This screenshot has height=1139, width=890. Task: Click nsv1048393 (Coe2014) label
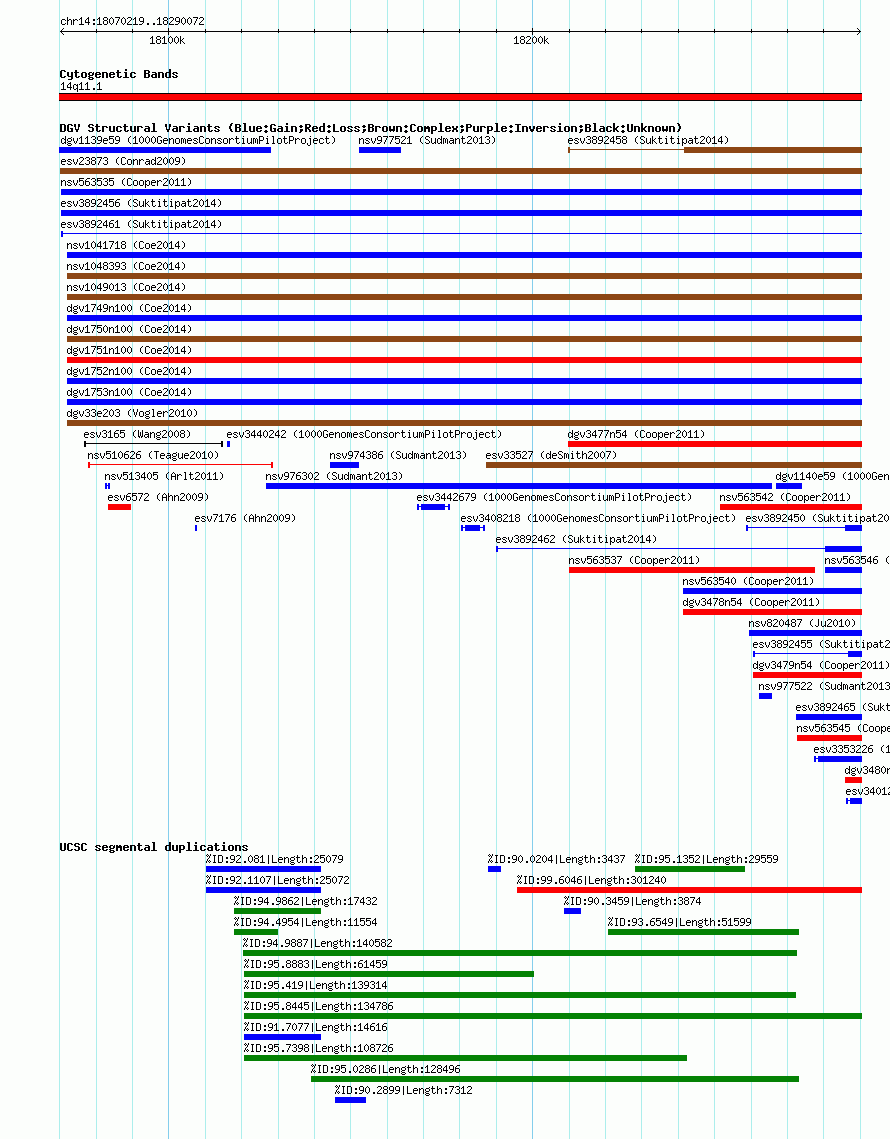pyautogui.click(x=126, y=267)
